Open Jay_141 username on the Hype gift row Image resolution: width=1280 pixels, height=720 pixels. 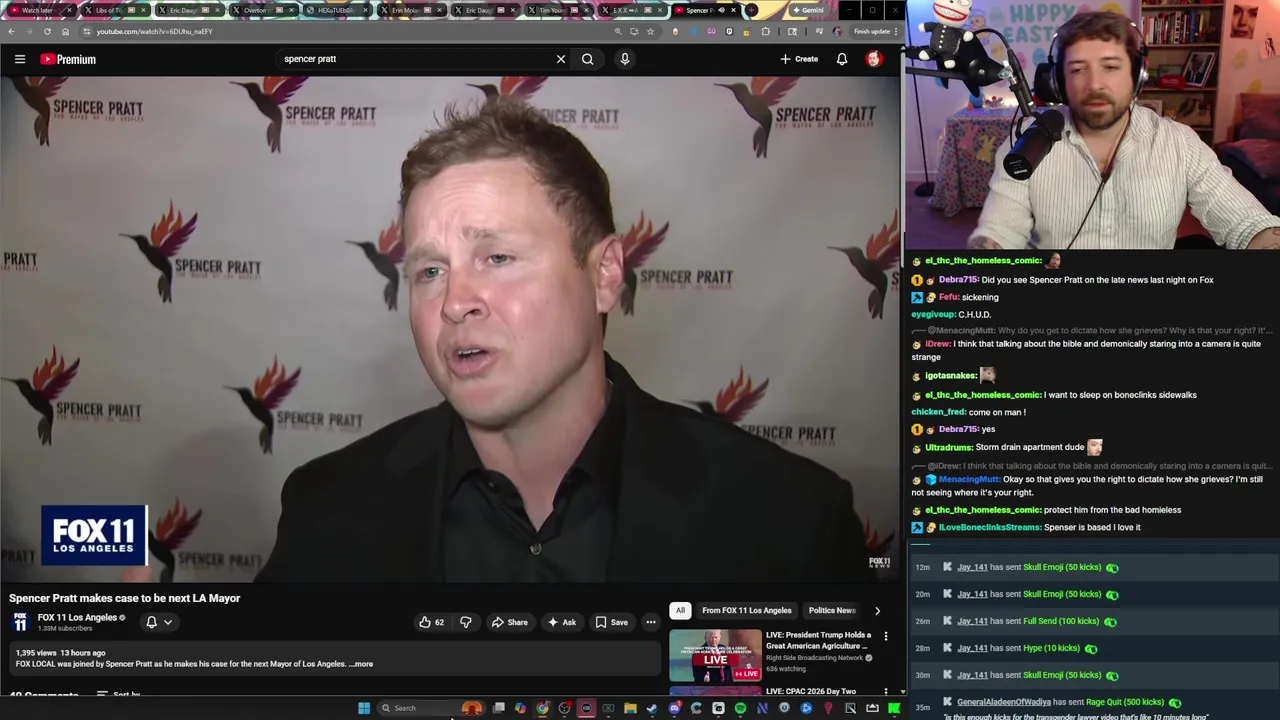(972, 648)
